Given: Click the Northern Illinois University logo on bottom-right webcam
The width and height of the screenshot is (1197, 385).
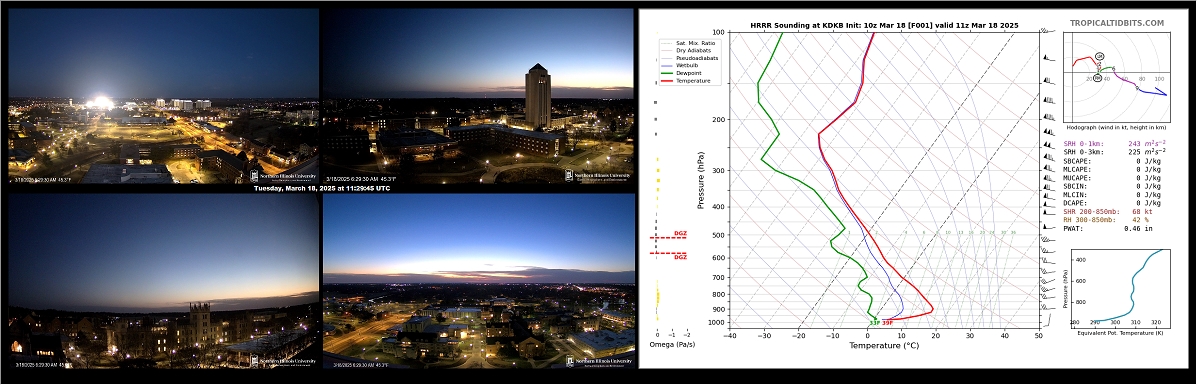Looking at the screenshot, I should coord(599,361).
